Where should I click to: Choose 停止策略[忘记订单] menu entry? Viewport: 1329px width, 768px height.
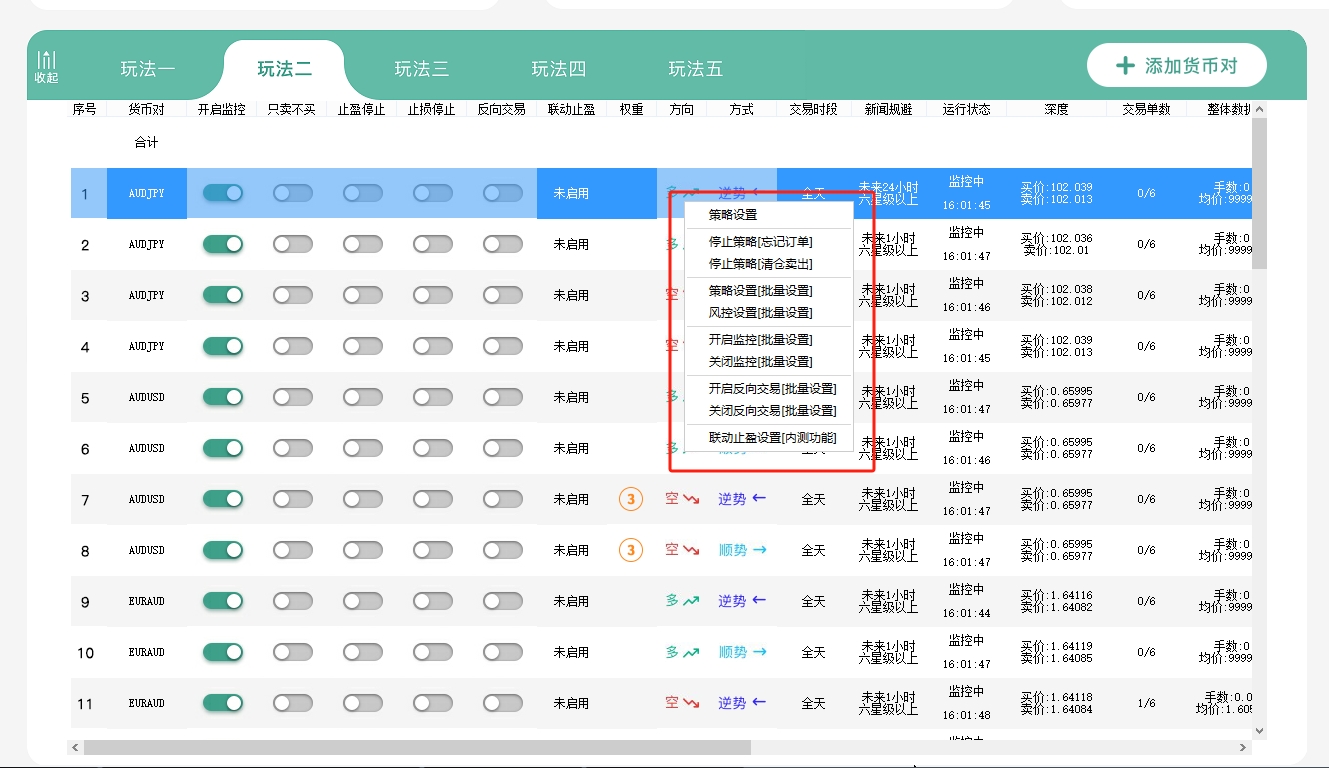tap(768, 242)
